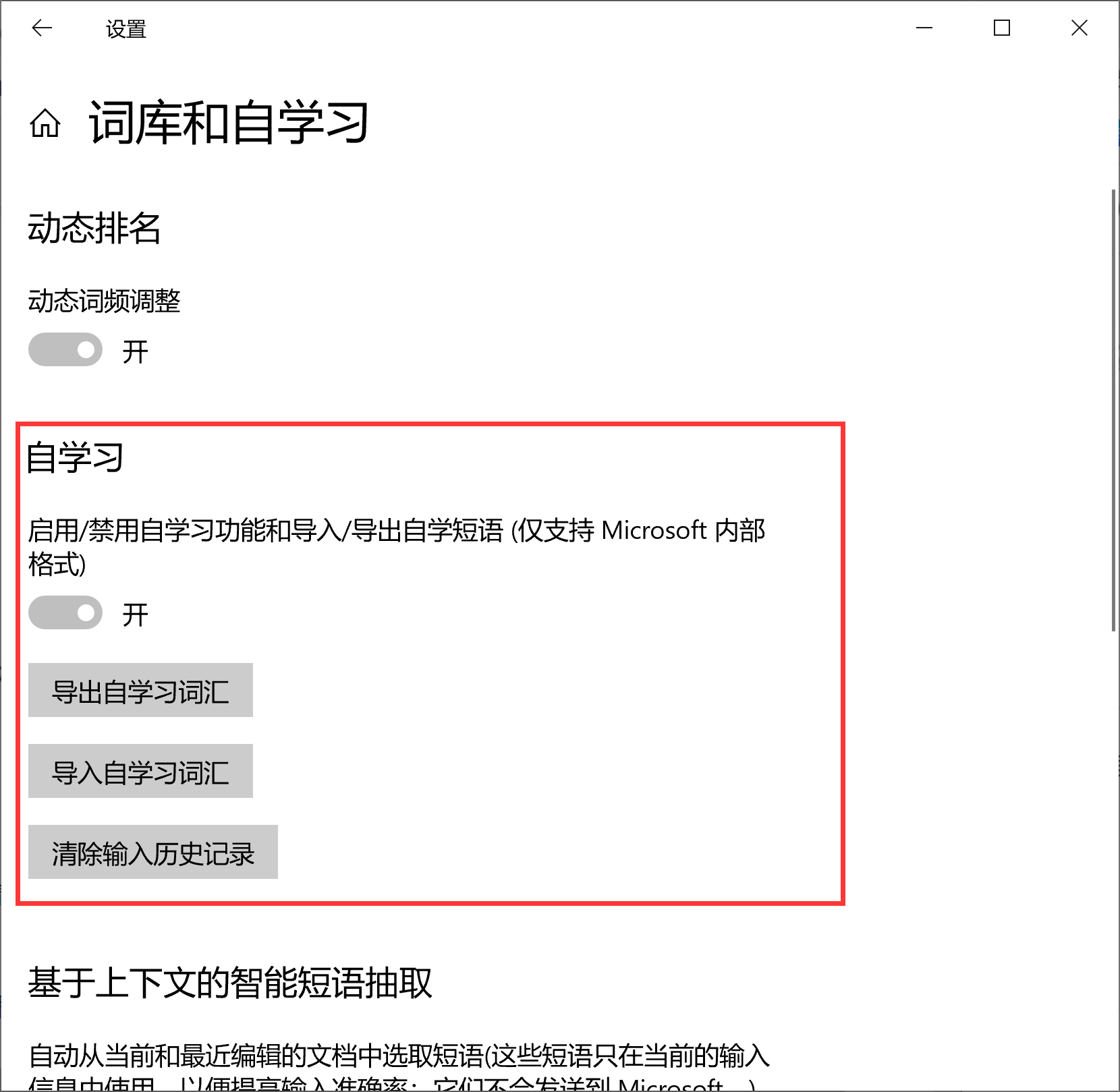Click 基于上下文的智能短语抽取 heading
1120x1092 pixels.
pyautogui.click(x=230, y=982)
